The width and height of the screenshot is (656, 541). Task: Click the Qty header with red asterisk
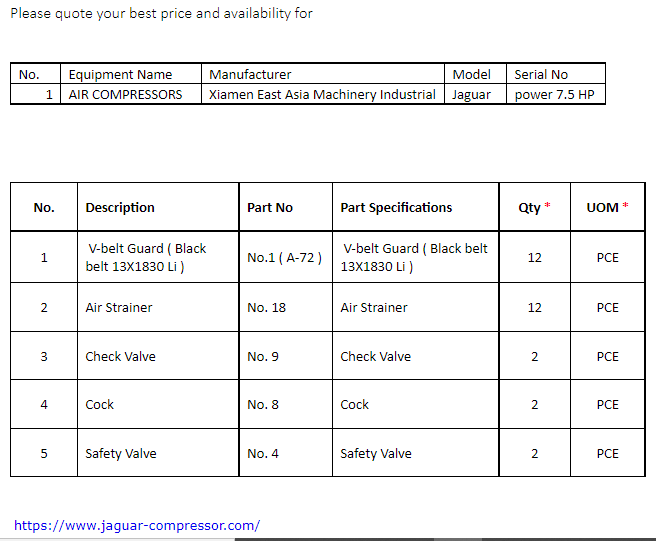click(x=535, y=207)
